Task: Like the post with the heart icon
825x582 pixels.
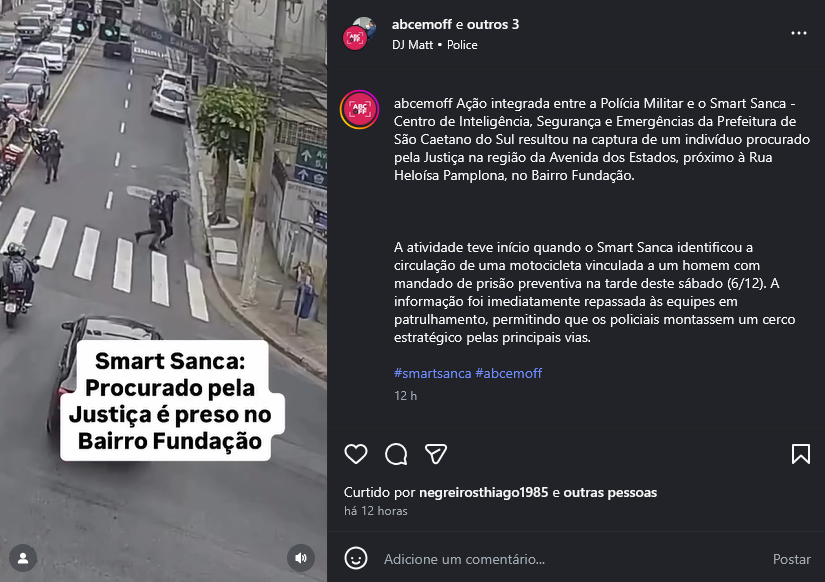Action: (356, 454)
